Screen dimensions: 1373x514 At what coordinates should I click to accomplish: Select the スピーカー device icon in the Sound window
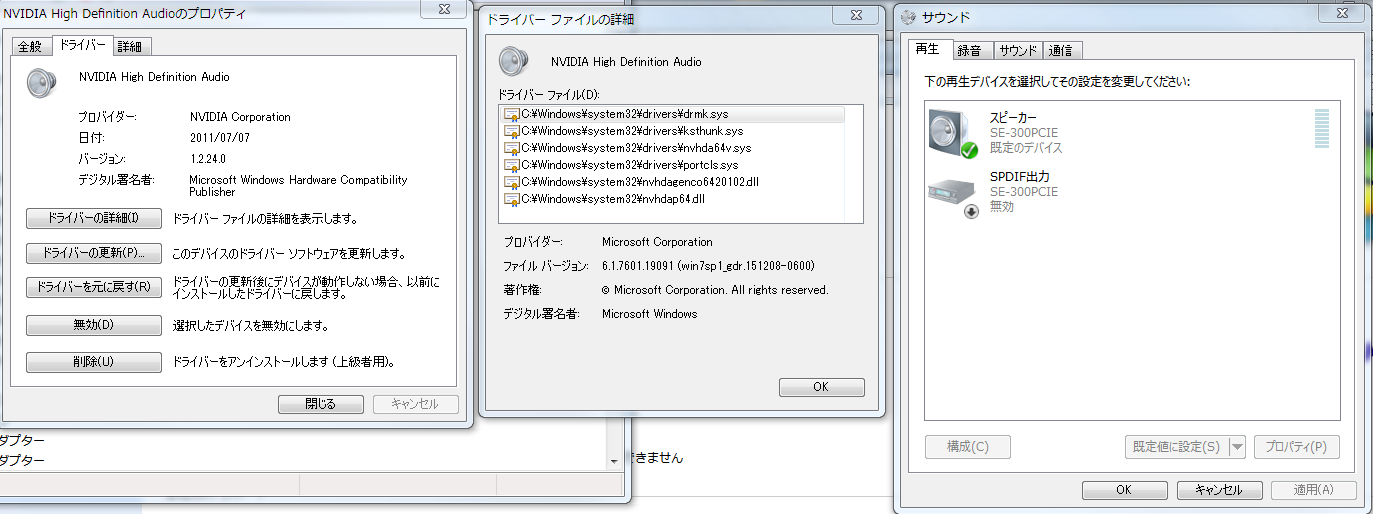pyautogui.click(x=952, y=133)
